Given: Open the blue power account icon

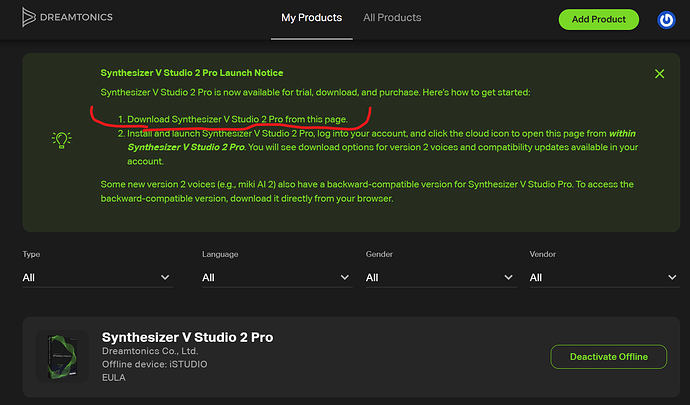Looking at the screenshot, I should 666,20.
